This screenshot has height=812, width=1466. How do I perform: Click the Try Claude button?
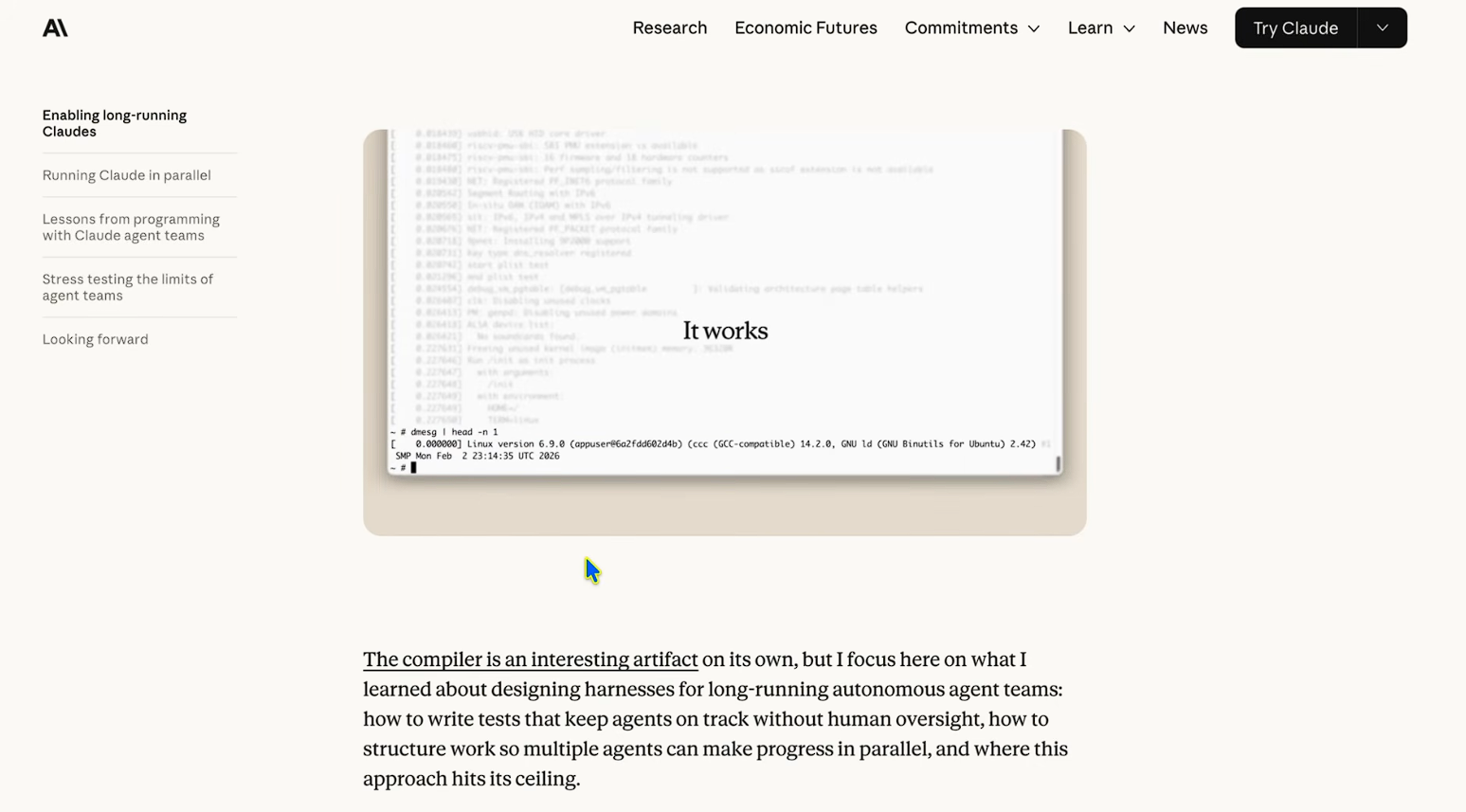coord(1294,27)
